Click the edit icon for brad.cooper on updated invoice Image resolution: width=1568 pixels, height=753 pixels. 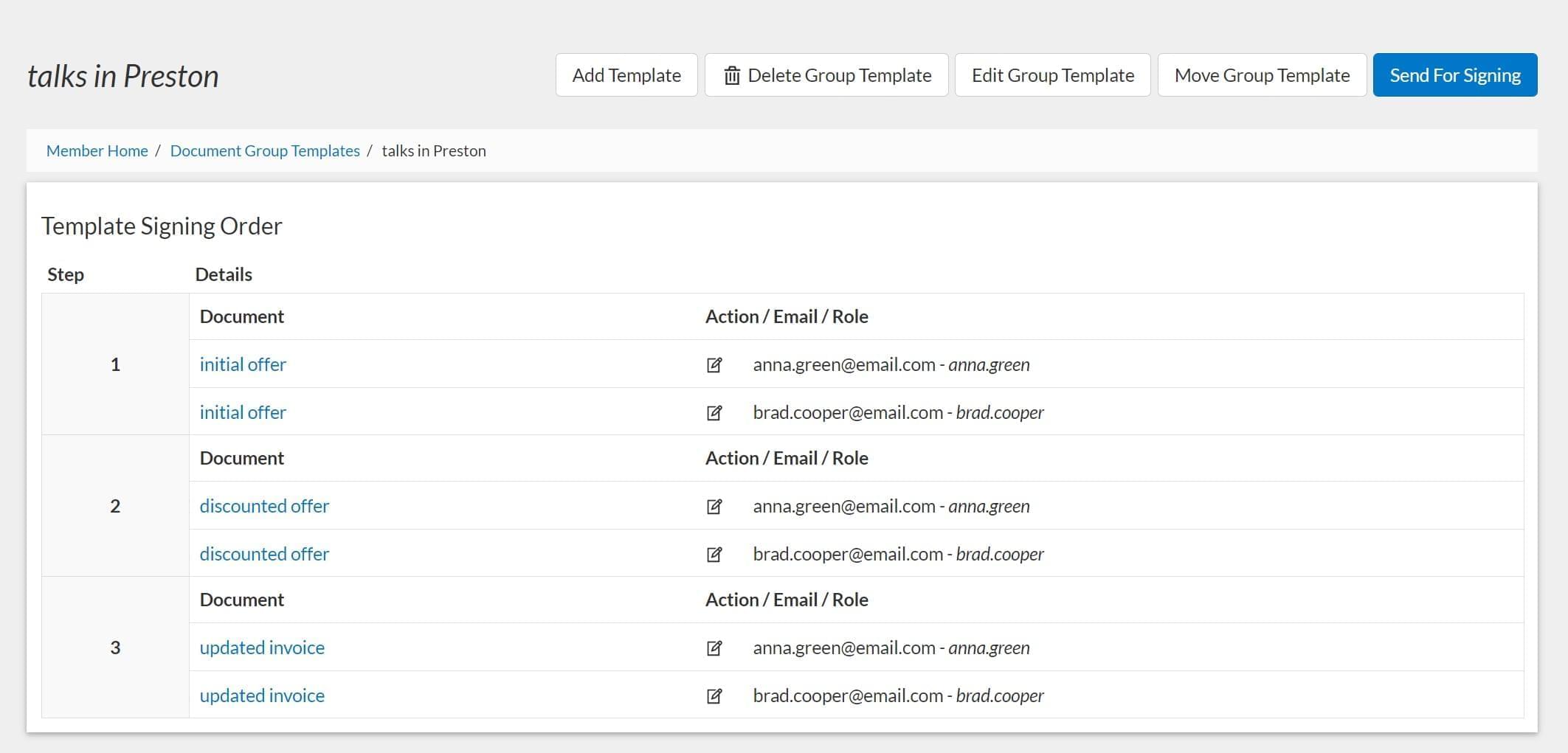714,695
